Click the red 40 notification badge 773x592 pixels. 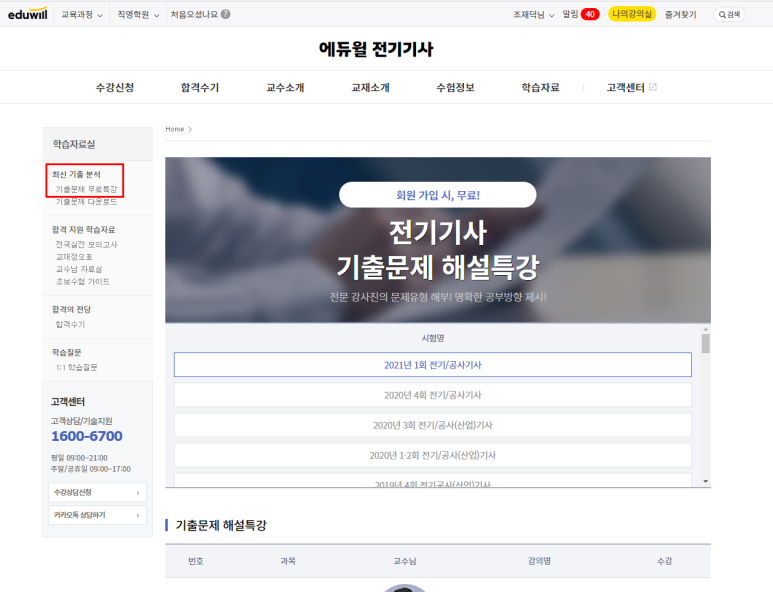[x=590, y=14]
